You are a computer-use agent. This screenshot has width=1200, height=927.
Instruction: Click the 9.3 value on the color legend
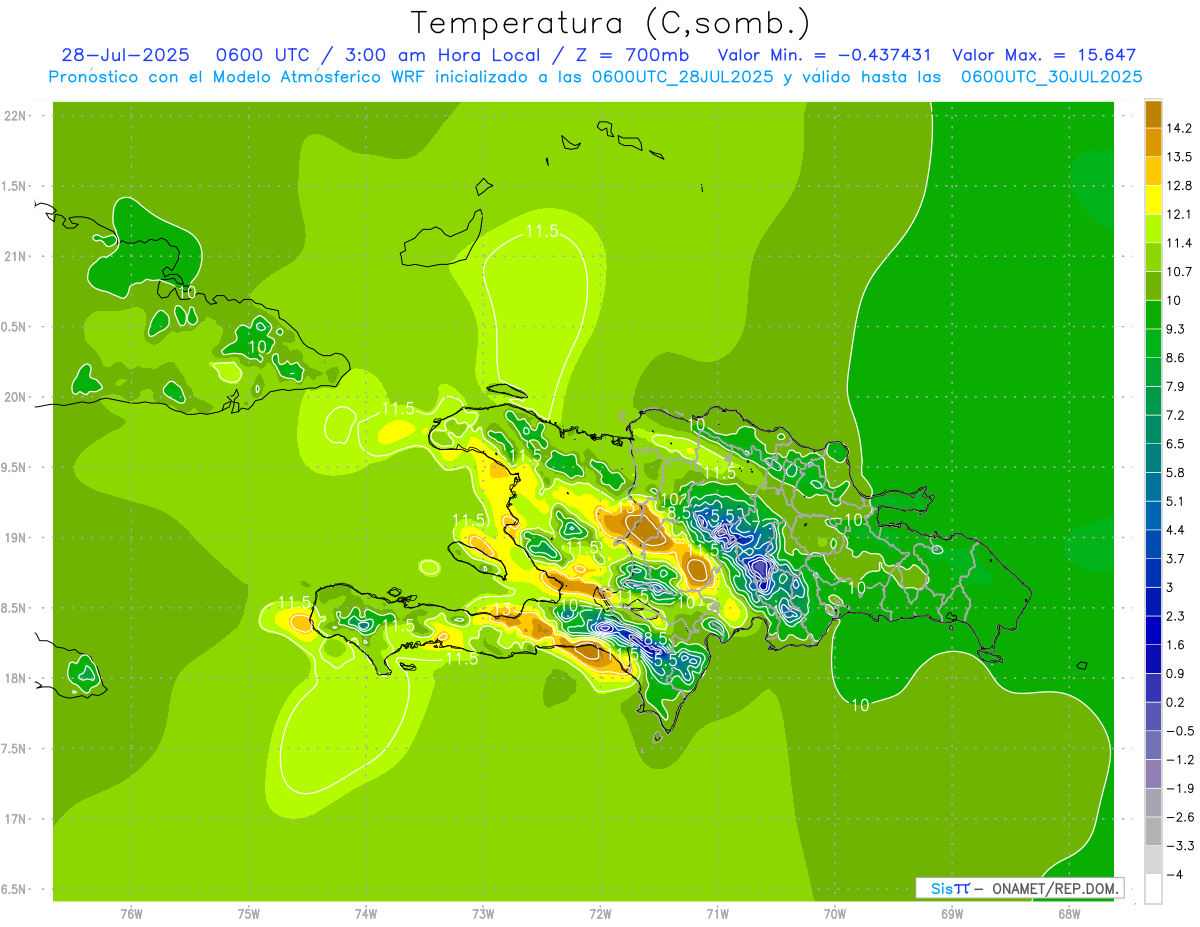(1175, 329)
